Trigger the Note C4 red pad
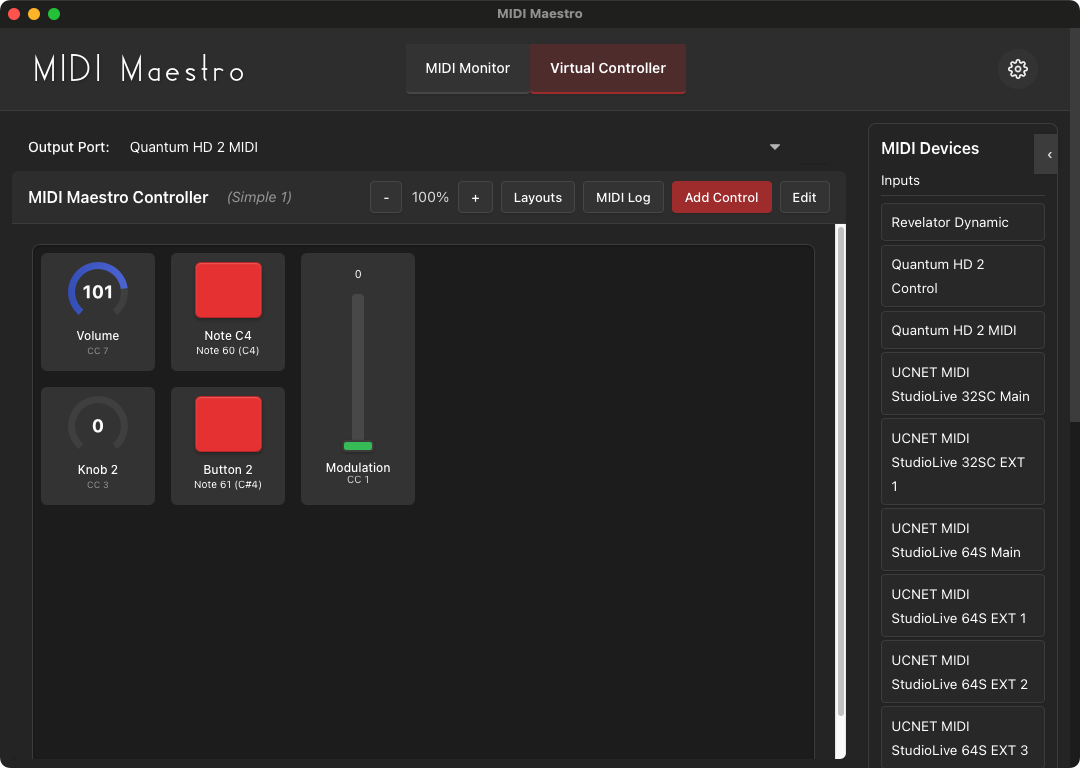The height and width of the screenshot is (768, 1080). click(x=228, y=290)
